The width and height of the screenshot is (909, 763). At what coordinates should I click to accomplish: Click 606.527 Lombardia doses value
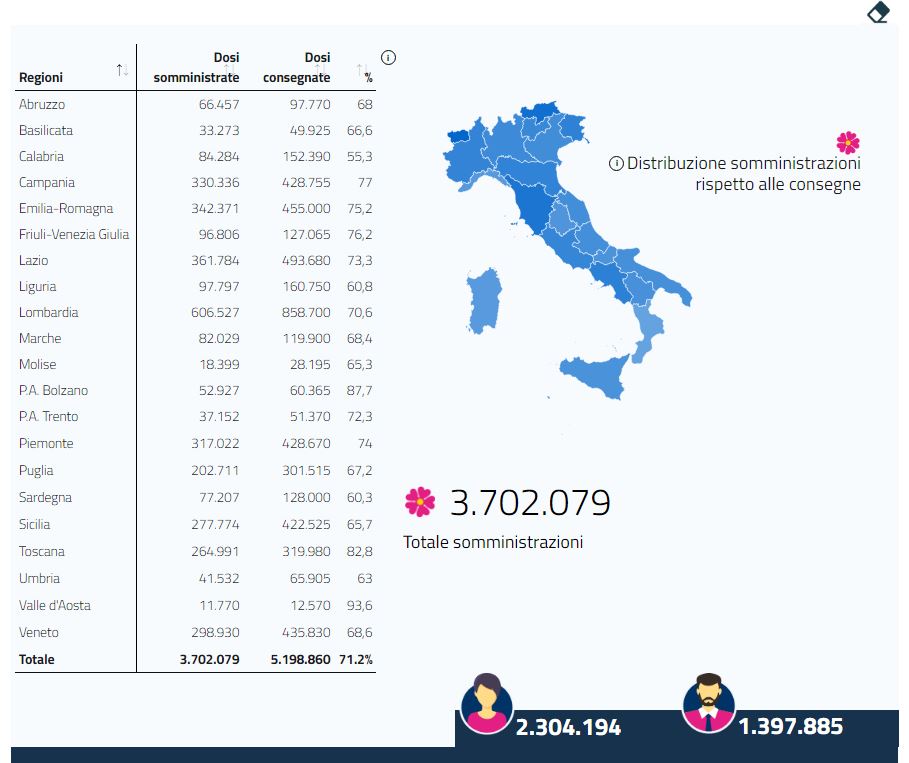pyautogui.click(x=215, y=313)
